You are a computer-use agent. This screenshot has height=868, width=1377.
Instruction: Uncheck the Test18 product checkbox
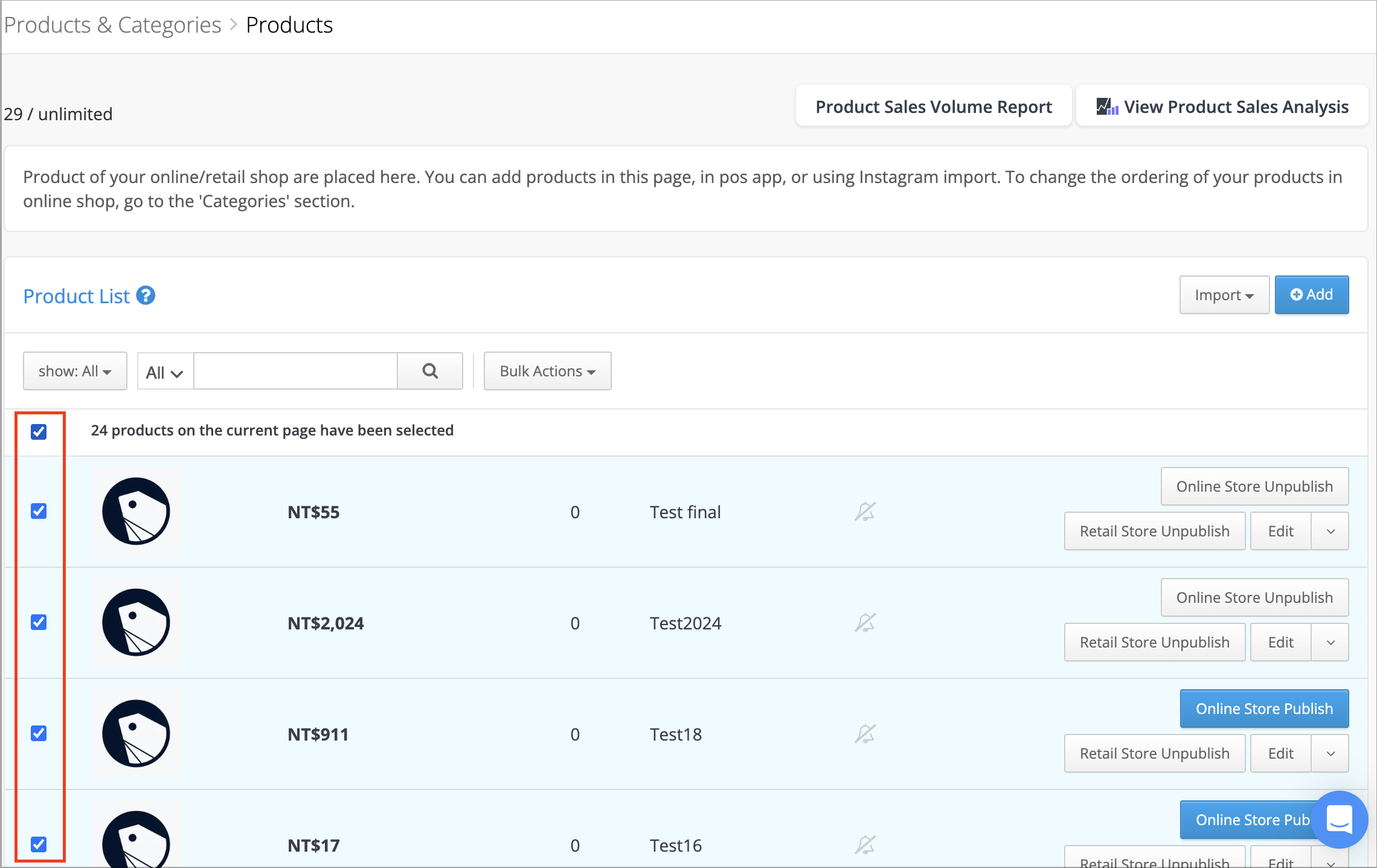click(39, 733)
